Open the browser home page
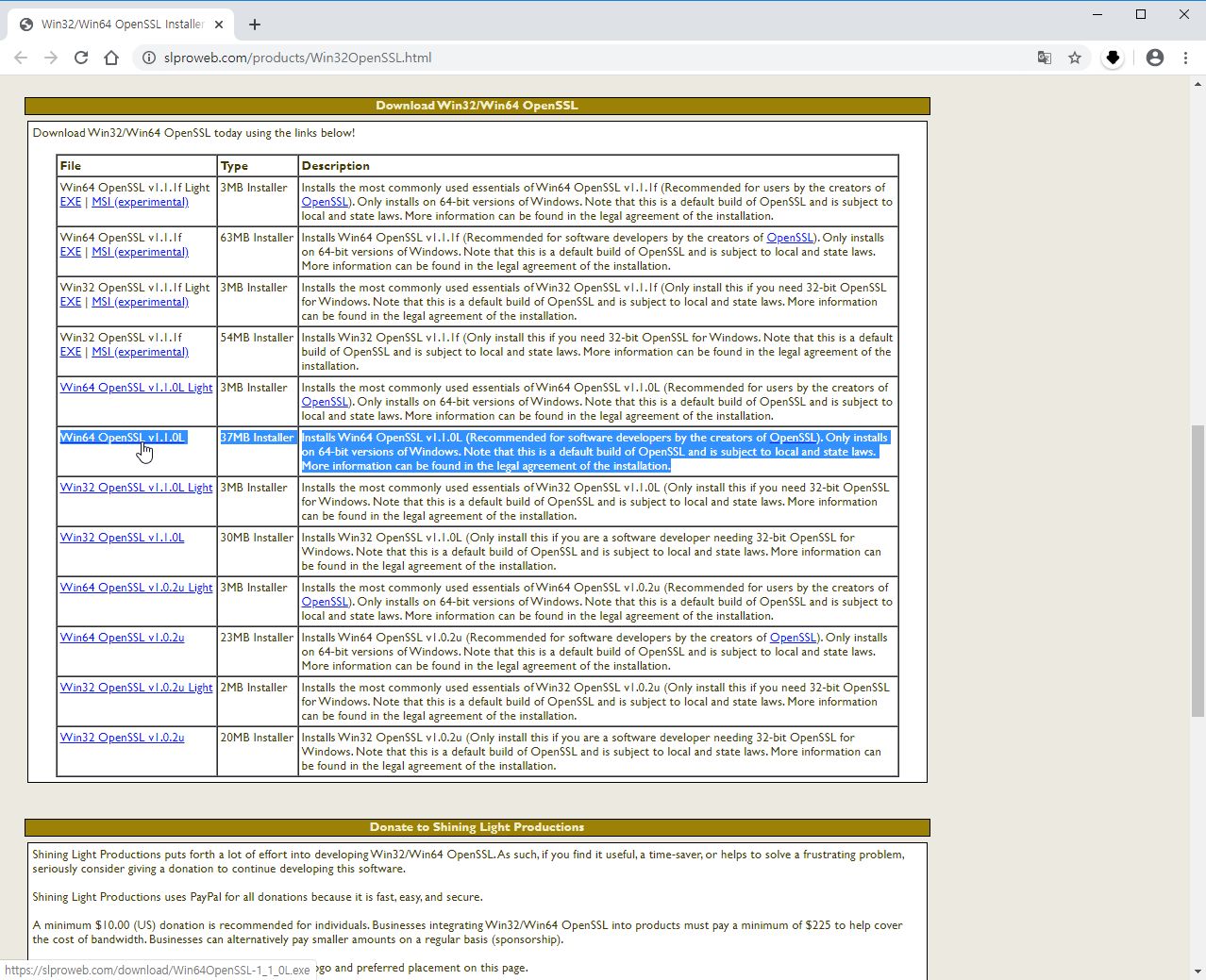This screenshot has height=980, width=1206. coord(111,58)
